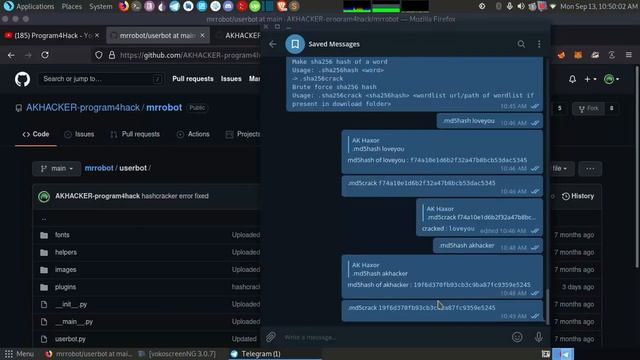
Task: Open Issues in GitHub header
Action: click(231, 79)
